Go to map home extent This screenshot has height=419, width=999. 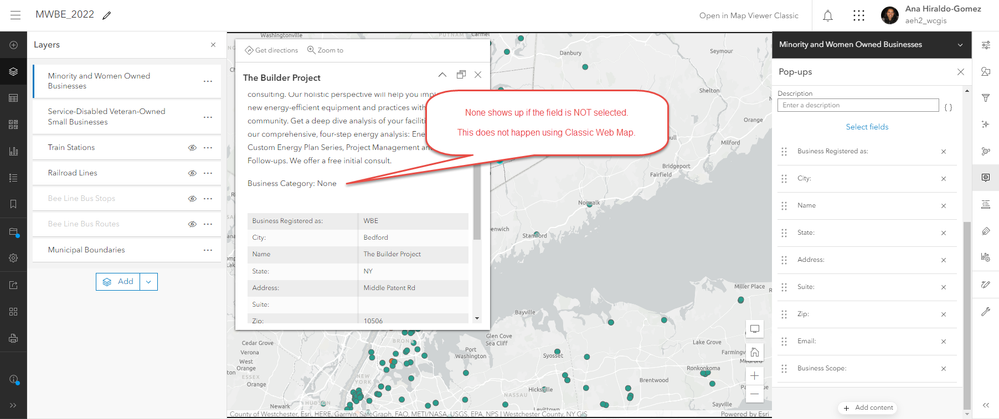point(754,352)
